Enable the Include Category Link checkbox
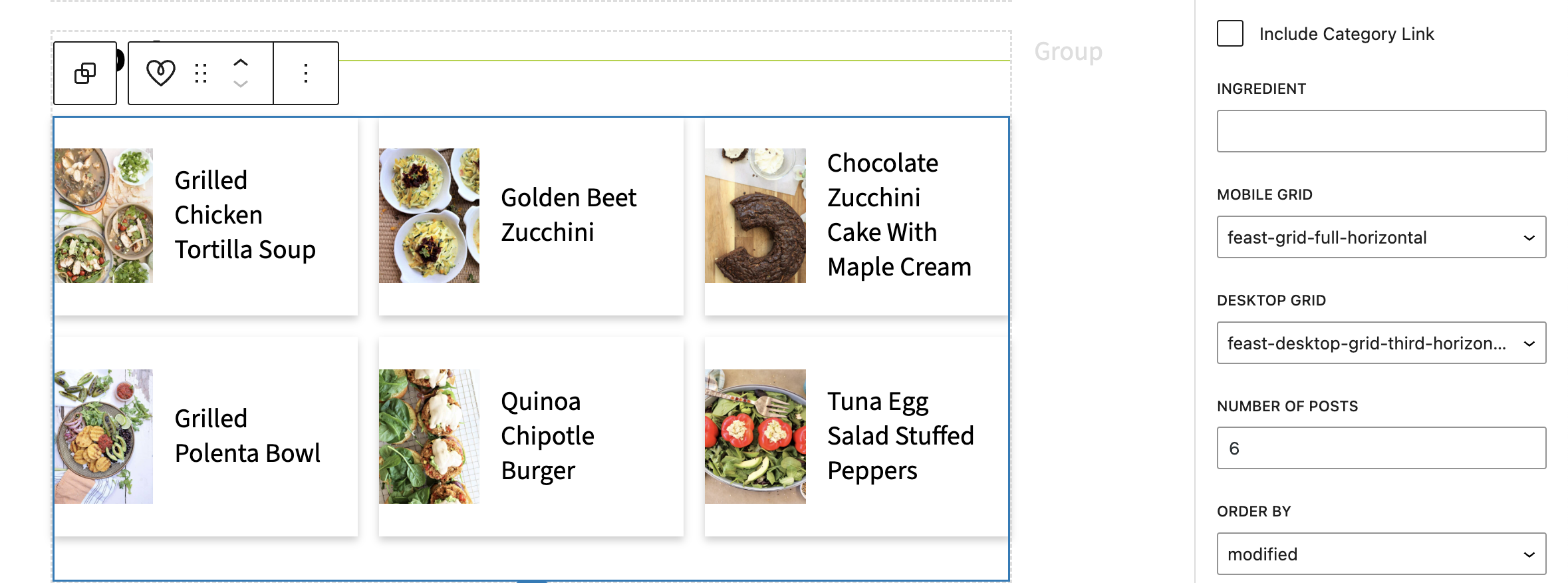Viewport: 1568px width, 583px height. pos(1230,33)
